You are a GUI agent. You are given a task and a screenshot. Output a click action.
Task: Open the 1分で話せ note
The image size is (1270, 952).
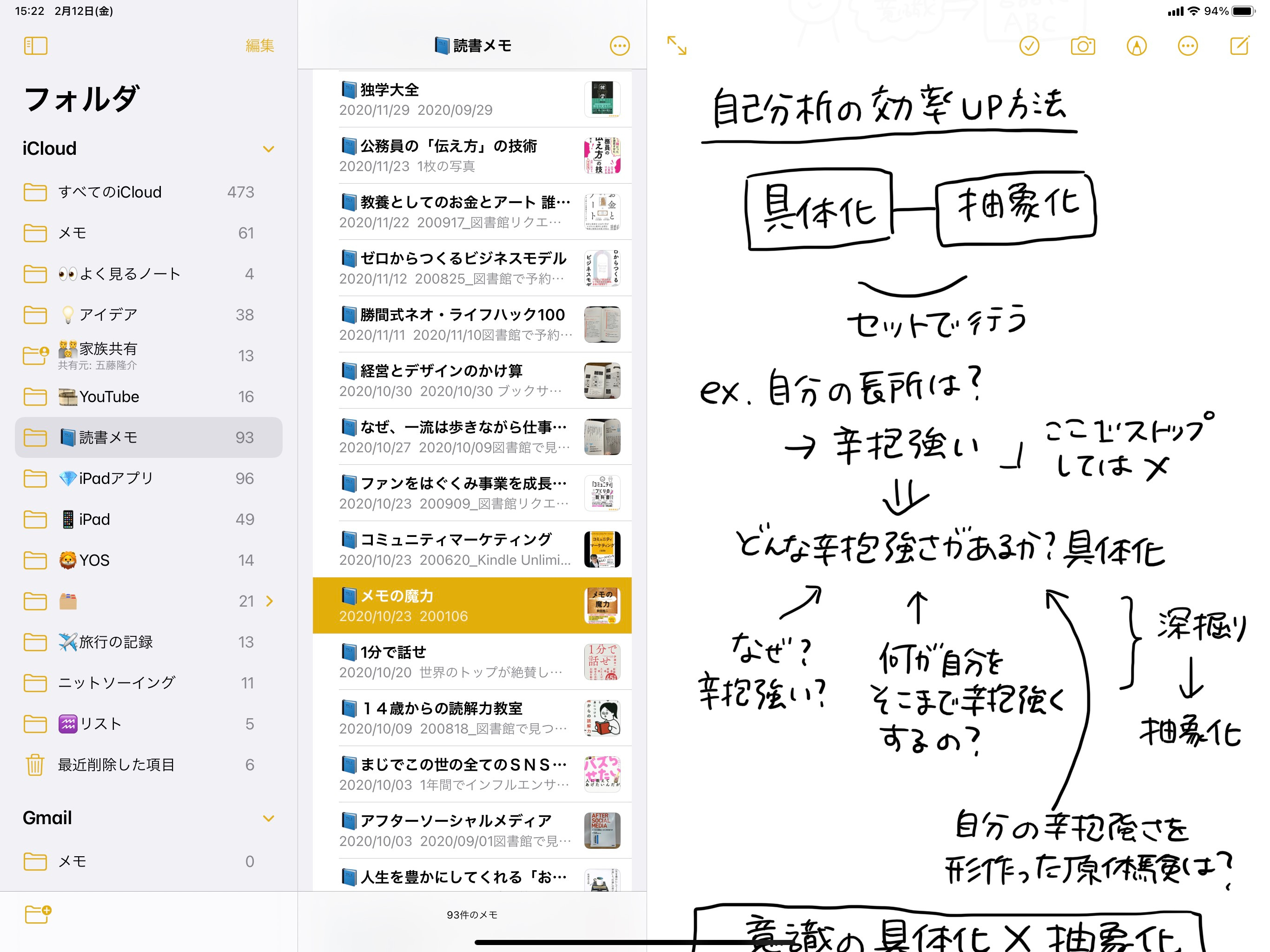(x=472, y=662)
